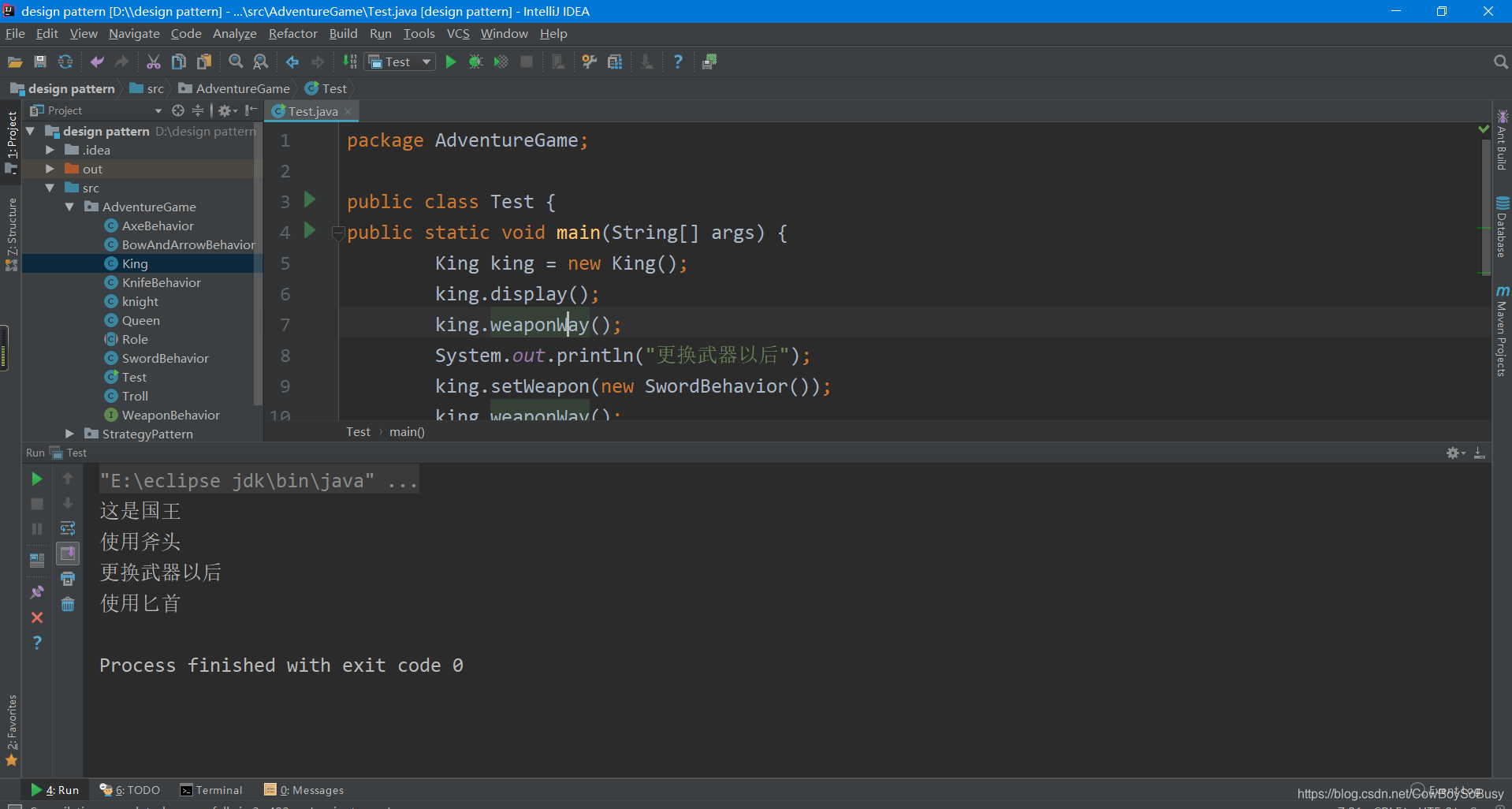The image size is (1512, 809).
Task: Click the navigate Back arrow
Action: 292,62
